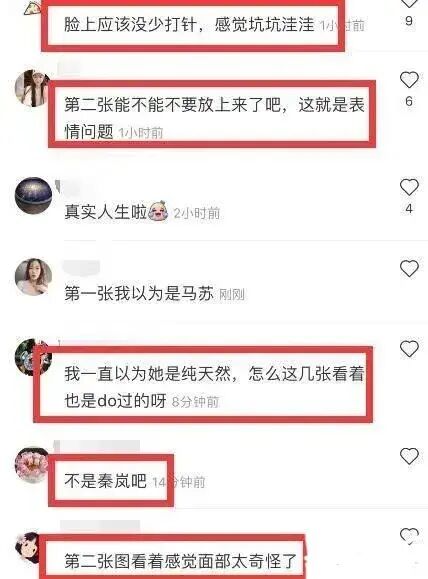This screenshot has width=428, height=579.
Task: Open avatar beside '我一直以为她是纯天然' comment
Action: click(x=32, y=357)
